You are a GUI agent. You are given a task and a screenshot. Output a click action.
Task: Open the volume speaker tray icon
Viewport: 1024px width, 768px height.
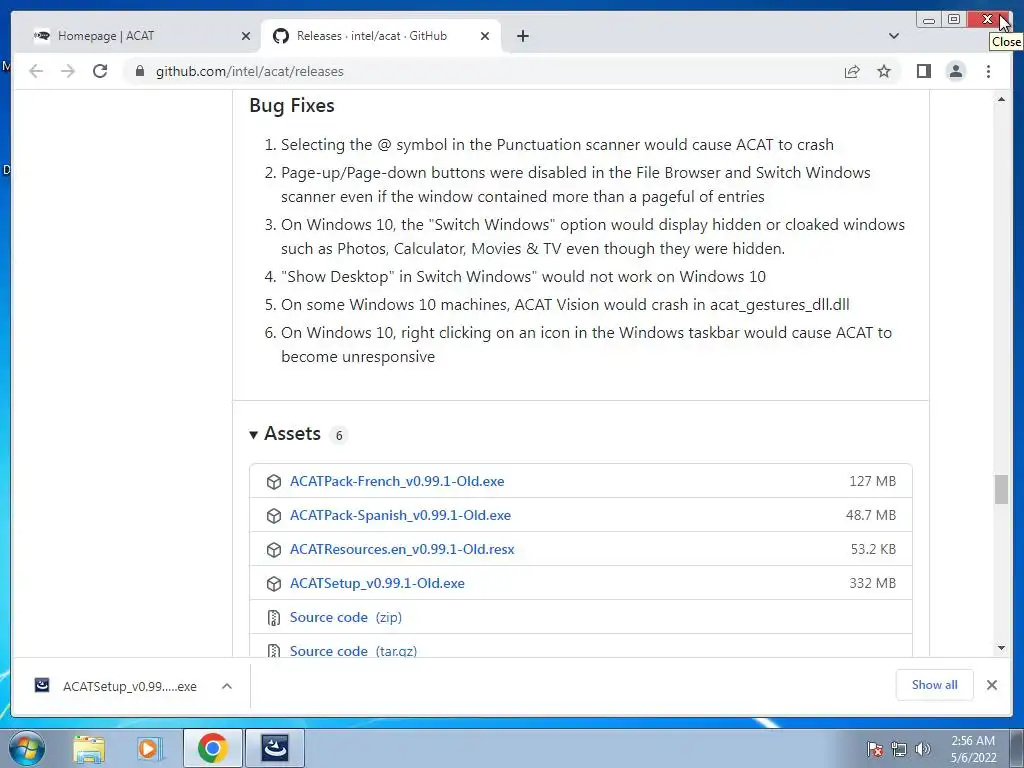pos(923,749)
